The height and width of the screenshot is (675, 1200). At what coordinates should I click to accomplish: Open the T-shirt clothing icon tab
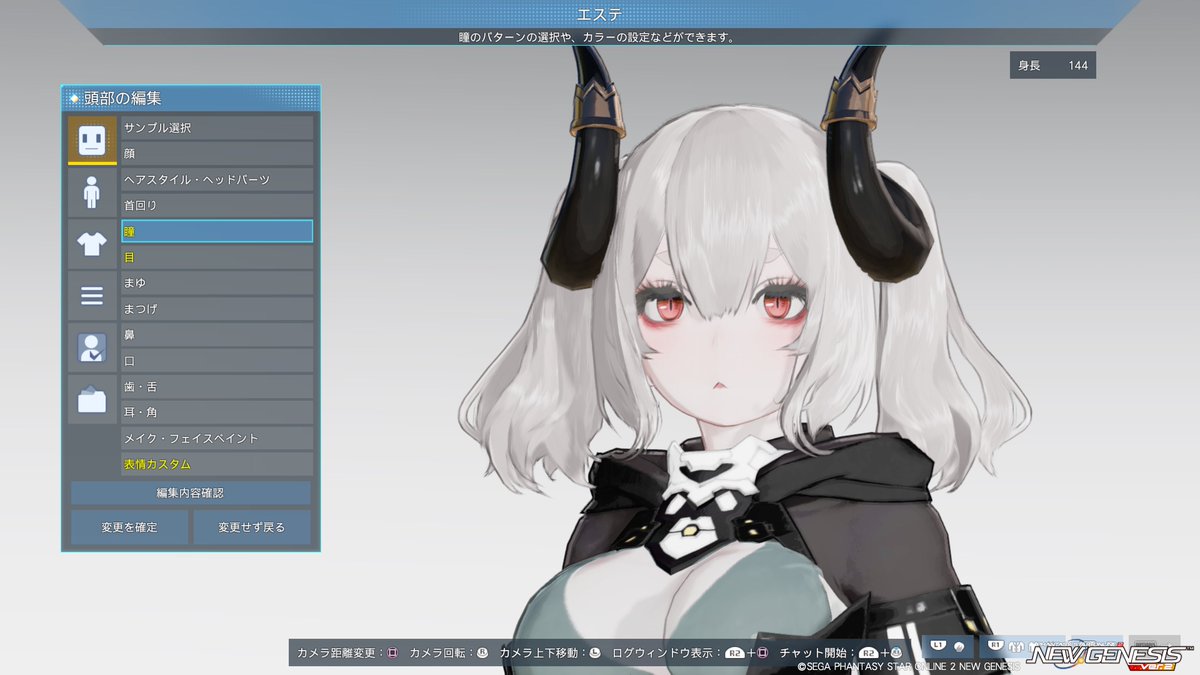[x=91, y=244]
